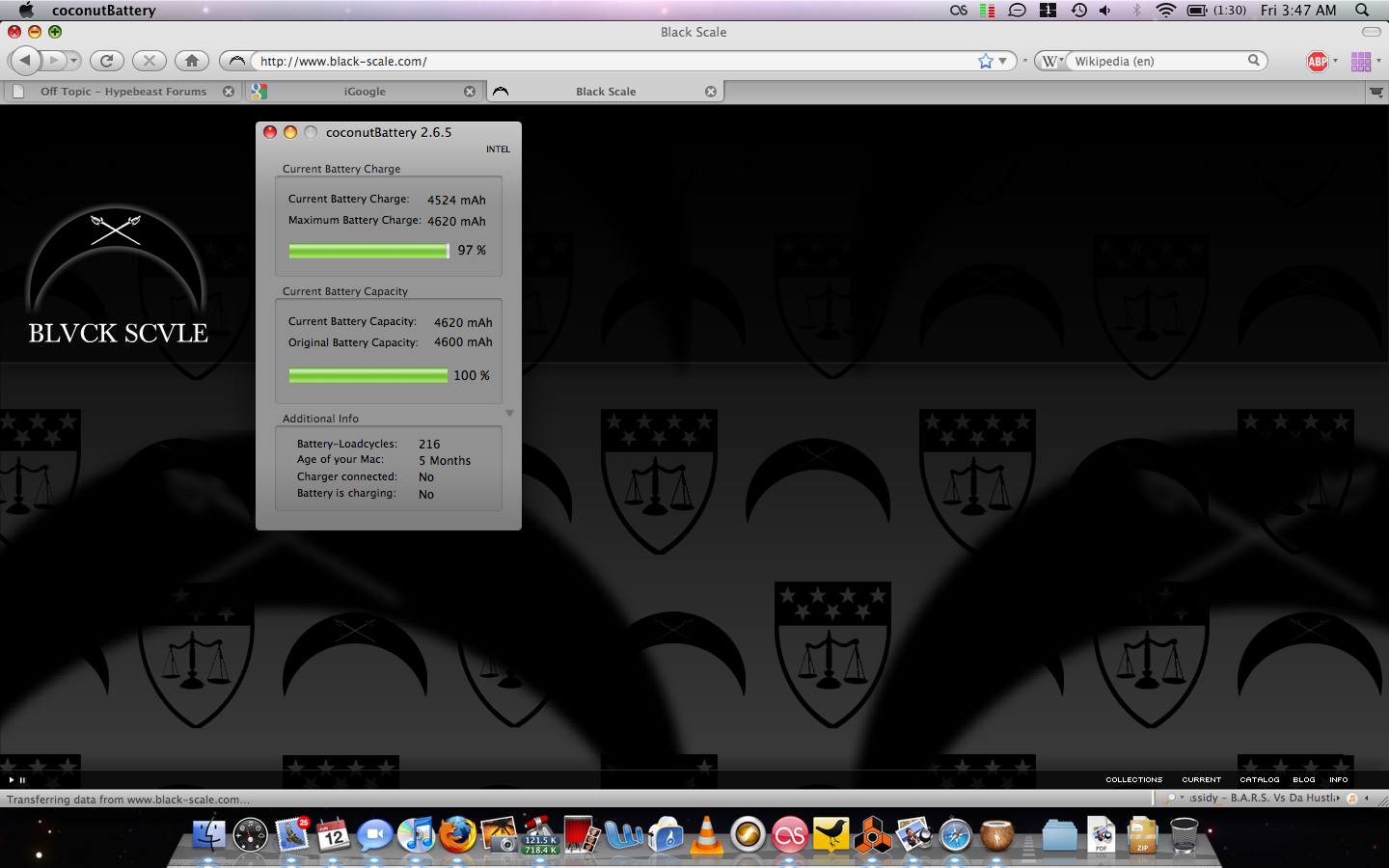This screenshot has height=868, width=1389.
Task: Focus the Wikipedia (en) search field
Action: pyautogui.click(x=1157, y=61)
